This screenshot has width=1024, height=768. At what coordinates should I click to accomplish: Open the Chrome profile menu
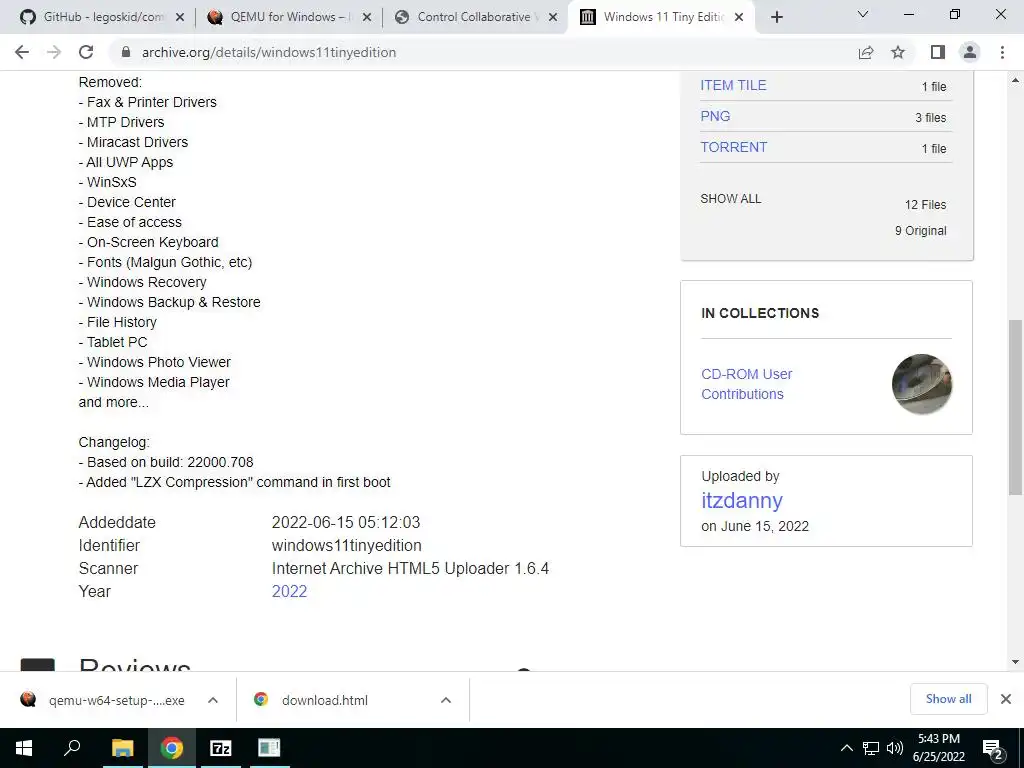pyautogui.click(x=970, y=52)
